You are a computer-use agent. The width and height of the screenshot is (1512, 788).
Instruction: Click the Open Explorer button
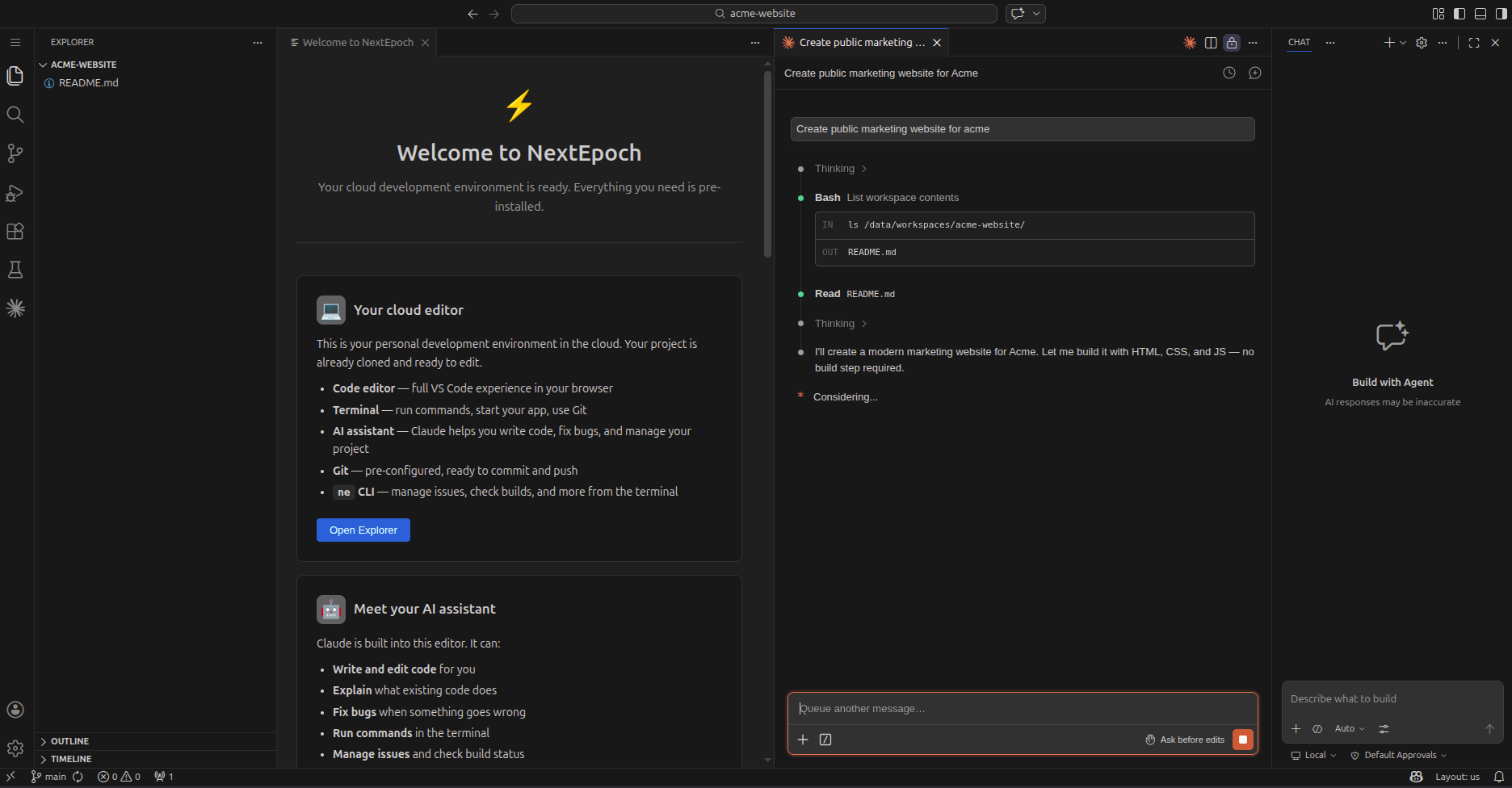pyautogui.click(x=363, y=530)
